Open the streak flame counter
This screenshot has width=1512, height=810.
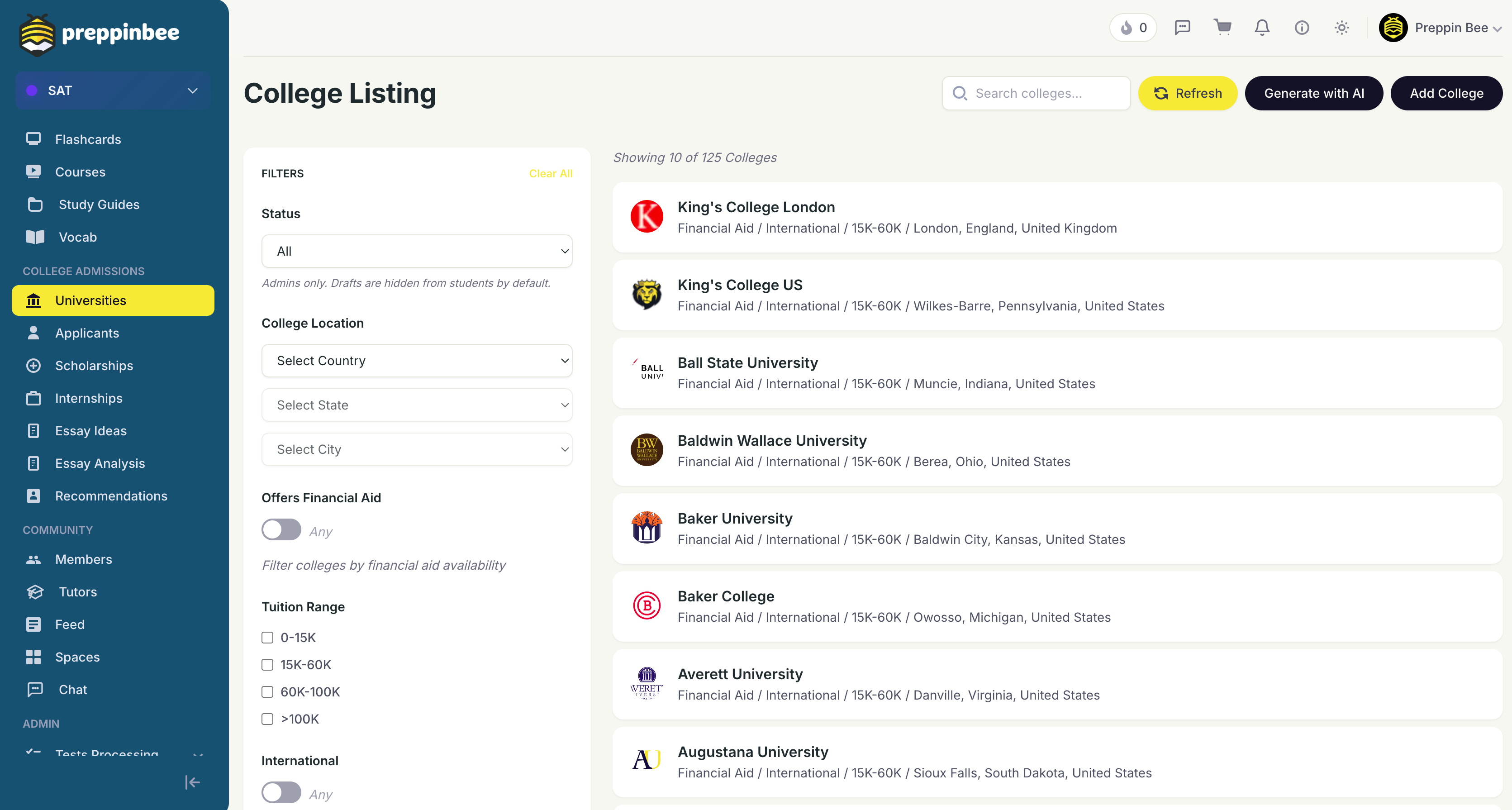coord(1133,28)
